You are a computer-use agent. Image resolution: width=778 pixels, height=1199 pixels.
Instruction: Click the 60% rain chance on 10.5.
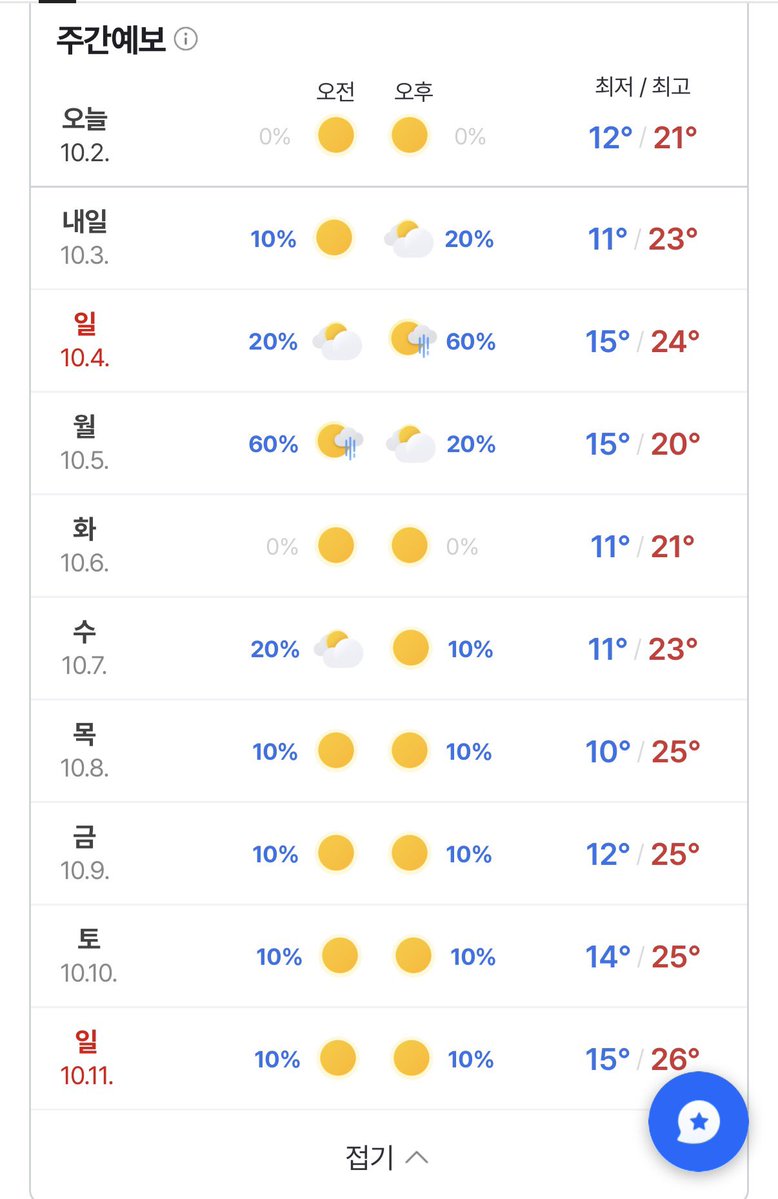tap(273, 444)
